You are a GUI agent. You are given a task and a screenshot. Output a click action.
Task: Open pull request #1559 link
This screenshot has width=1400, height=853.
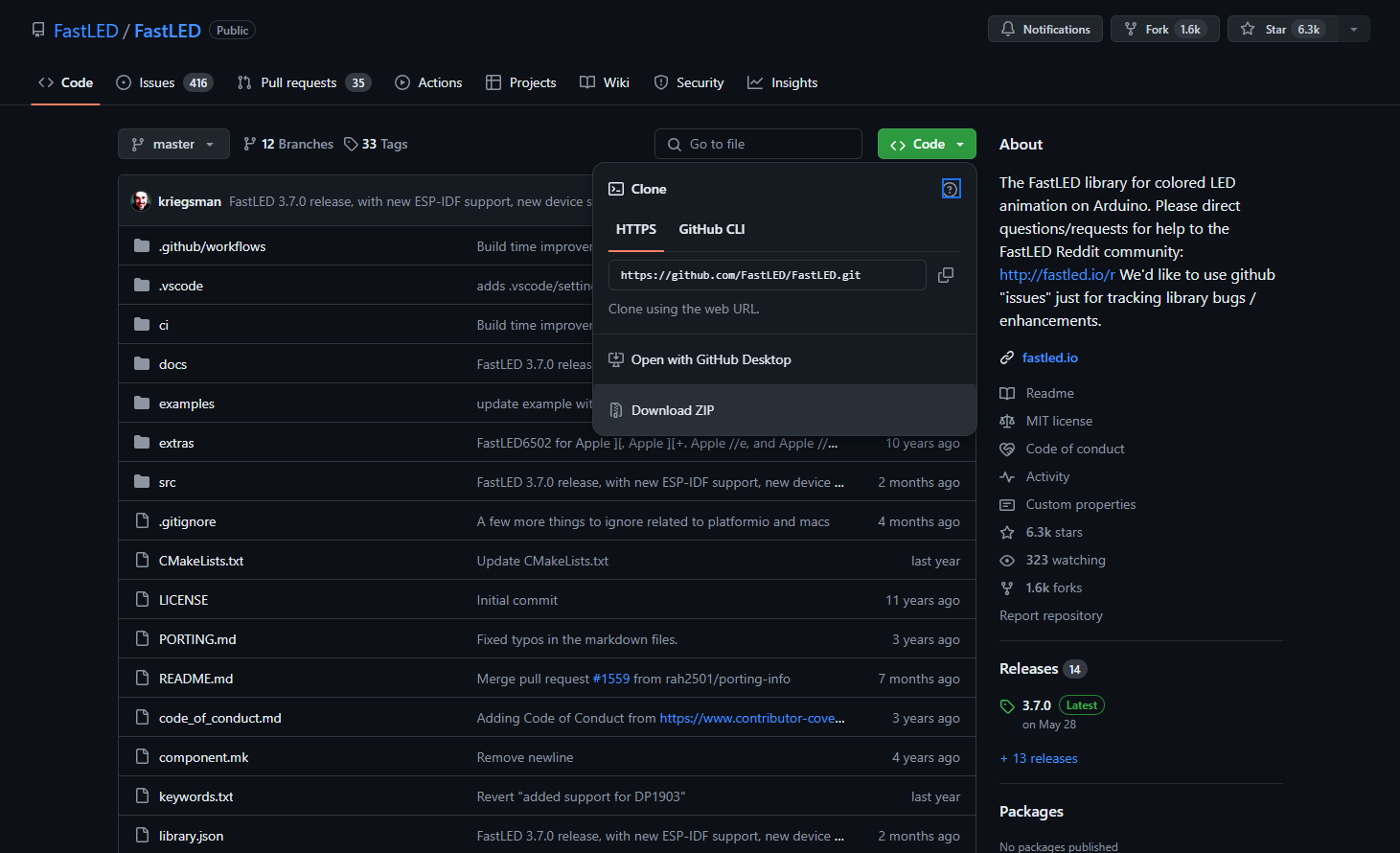pyautogui.click(x=611, y=679)
